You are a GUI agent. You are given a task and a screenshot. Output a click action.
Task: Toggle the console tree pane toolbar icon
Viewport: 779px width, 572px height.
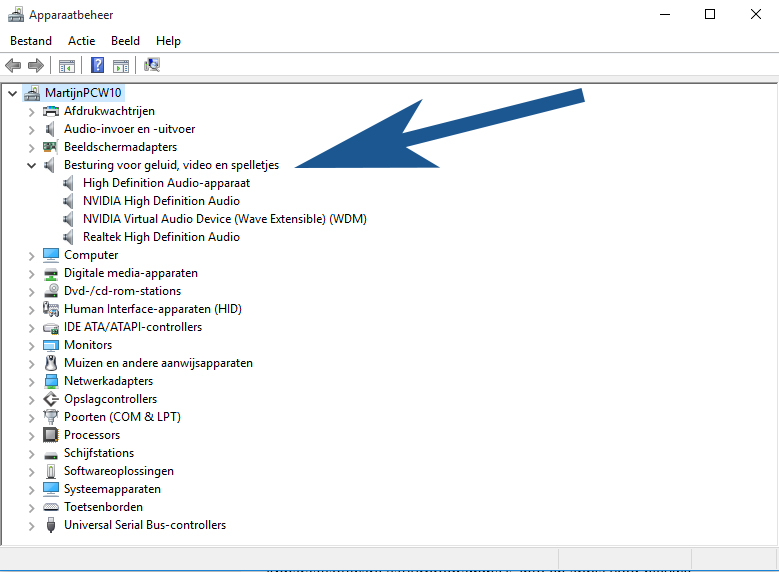(67, 66)
